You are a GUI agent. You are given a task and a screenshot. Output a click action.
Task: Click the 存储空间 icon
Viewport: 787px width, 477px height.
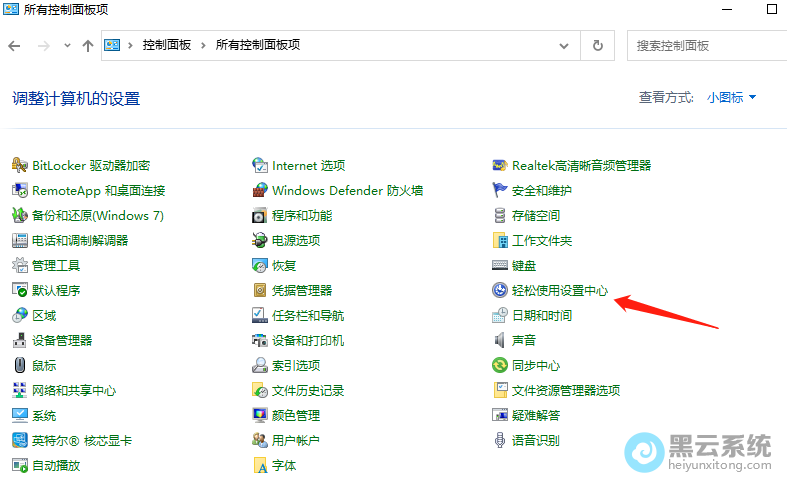click(x=499, y=215)
